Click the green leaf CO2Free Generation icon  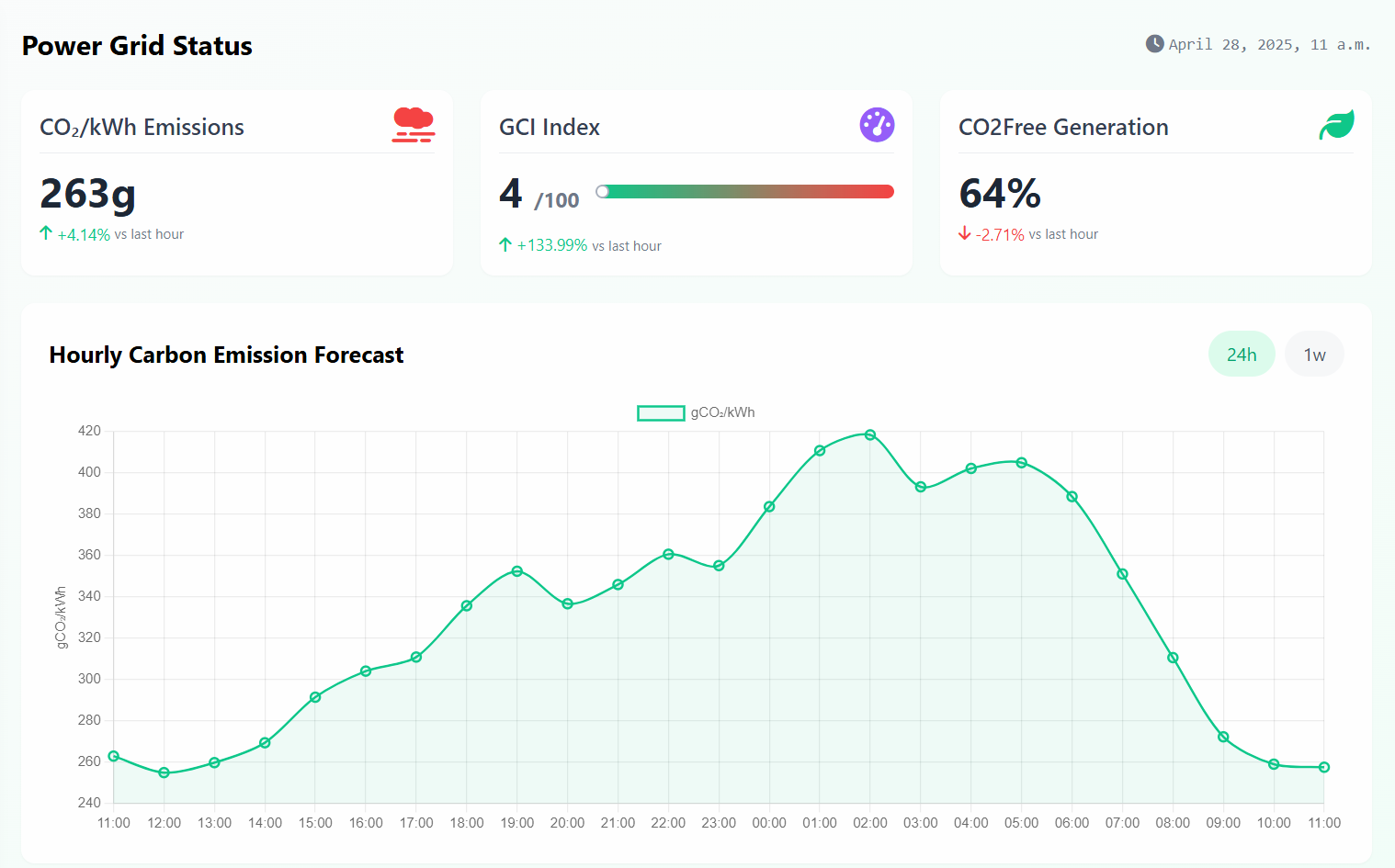(1336, 125)
